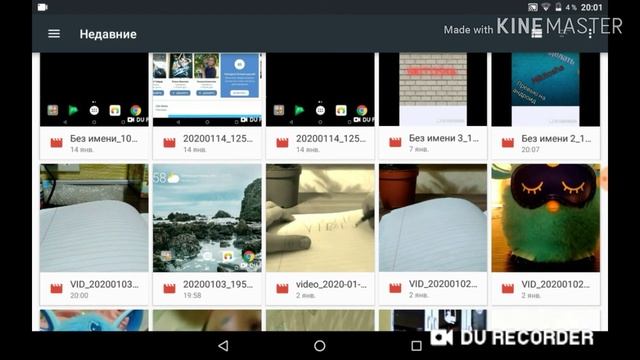The height and width of the screenshot is (360, 640).
Task: Select the file name Без имени_10...
Action: 104,139
